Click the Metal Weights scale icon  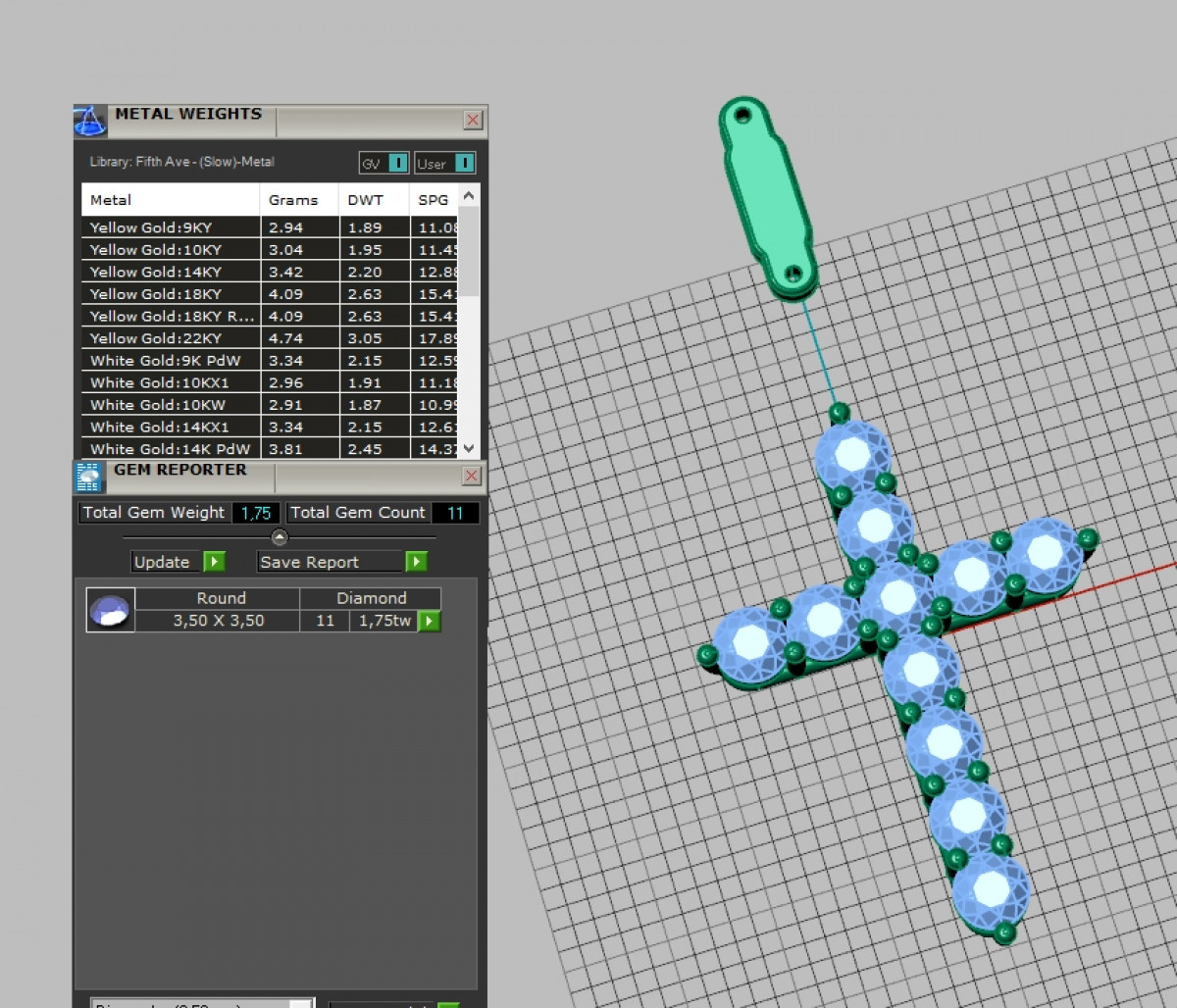coord(90,122)
